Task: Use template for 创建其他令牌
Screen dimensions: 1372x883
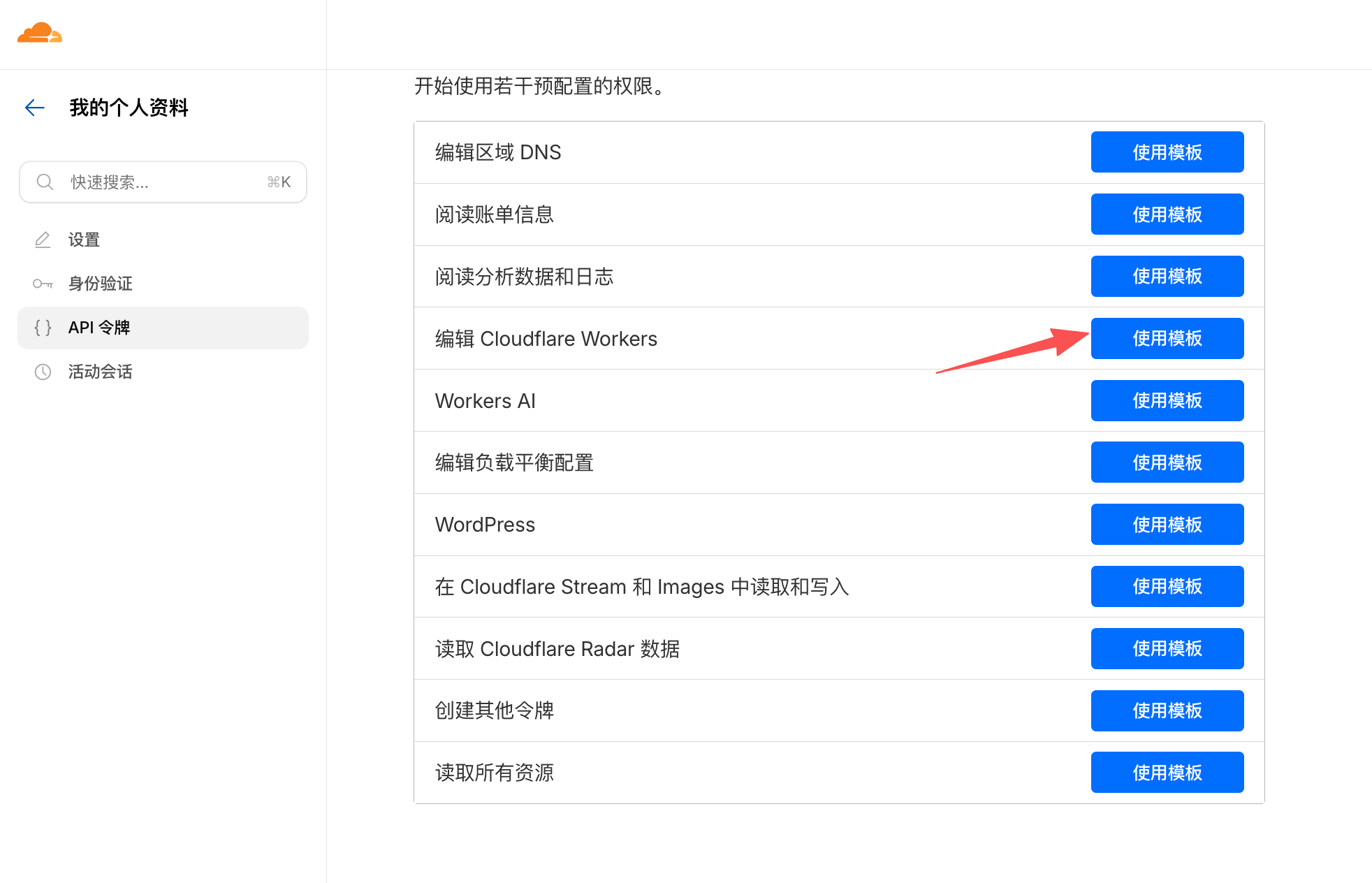Action: 1167,710
